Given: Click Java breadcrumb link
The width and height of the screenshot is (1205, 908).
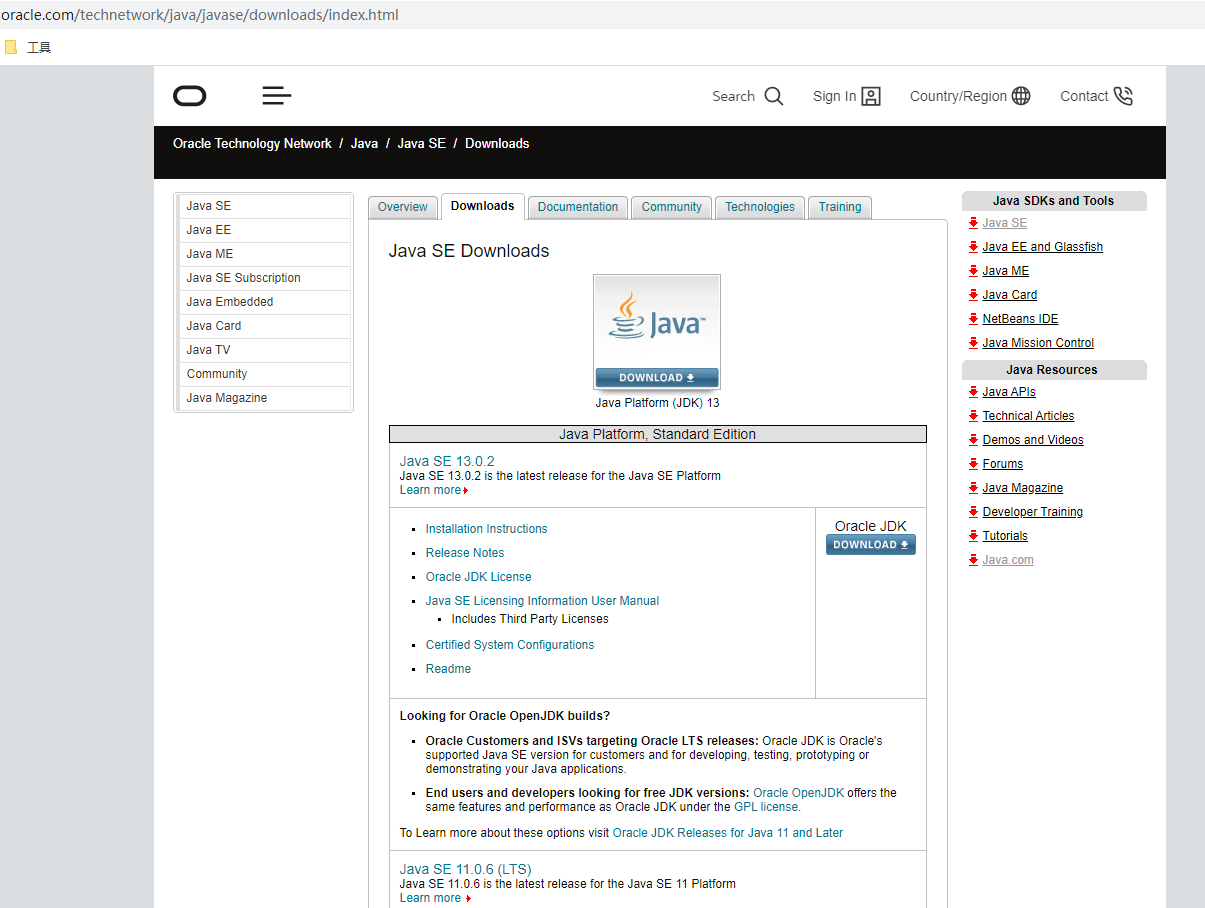Looking at the screenshot, I should [364, 144].
